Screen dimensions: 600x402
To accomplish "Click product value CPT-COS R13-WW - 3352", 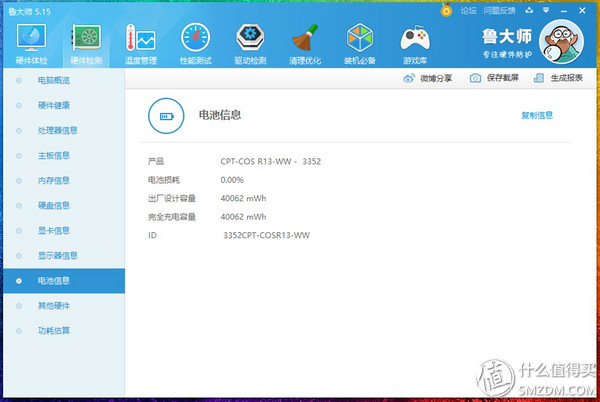I will pos(271,161).
